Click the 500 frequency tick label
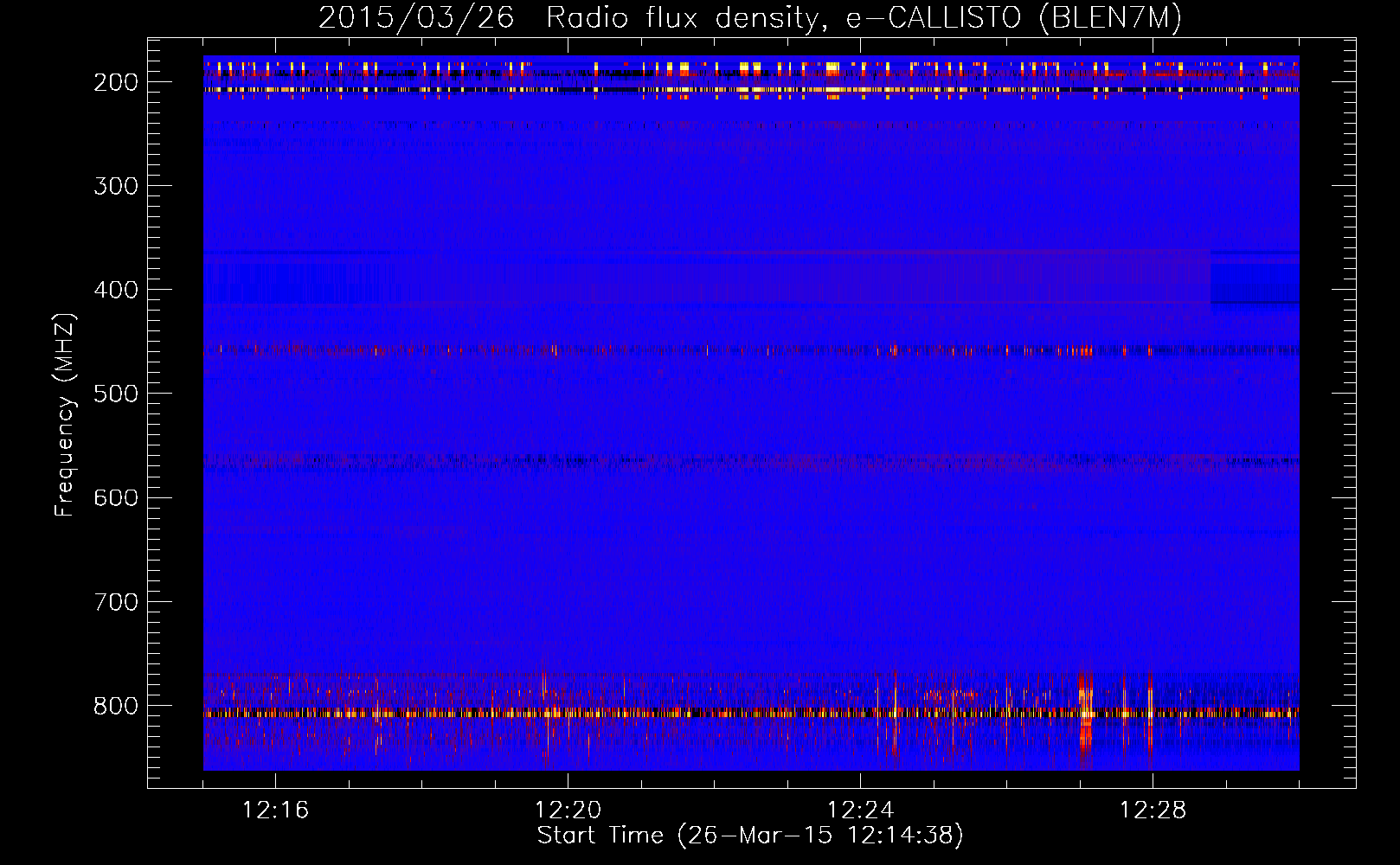 (116, 394)
